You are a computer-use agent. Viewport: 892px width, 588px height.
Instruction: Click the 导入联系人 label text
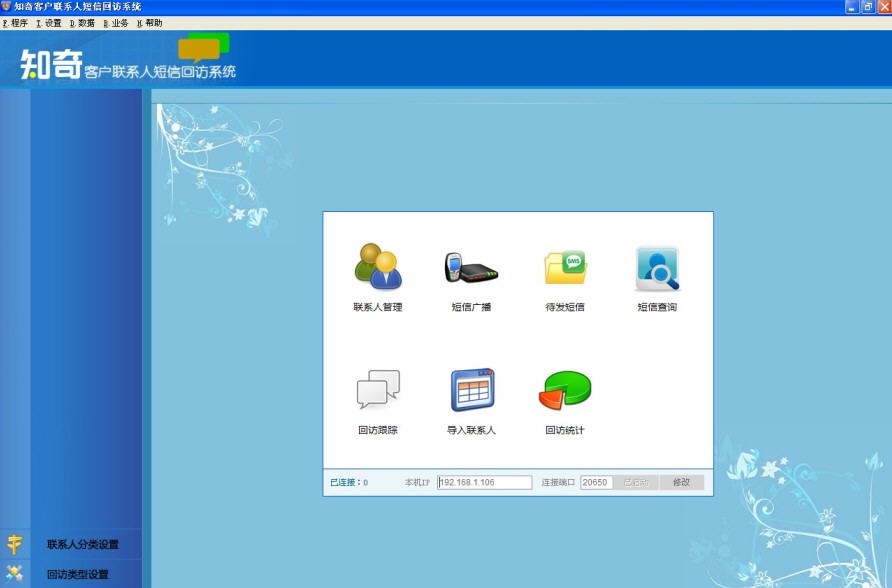(471, 430)
